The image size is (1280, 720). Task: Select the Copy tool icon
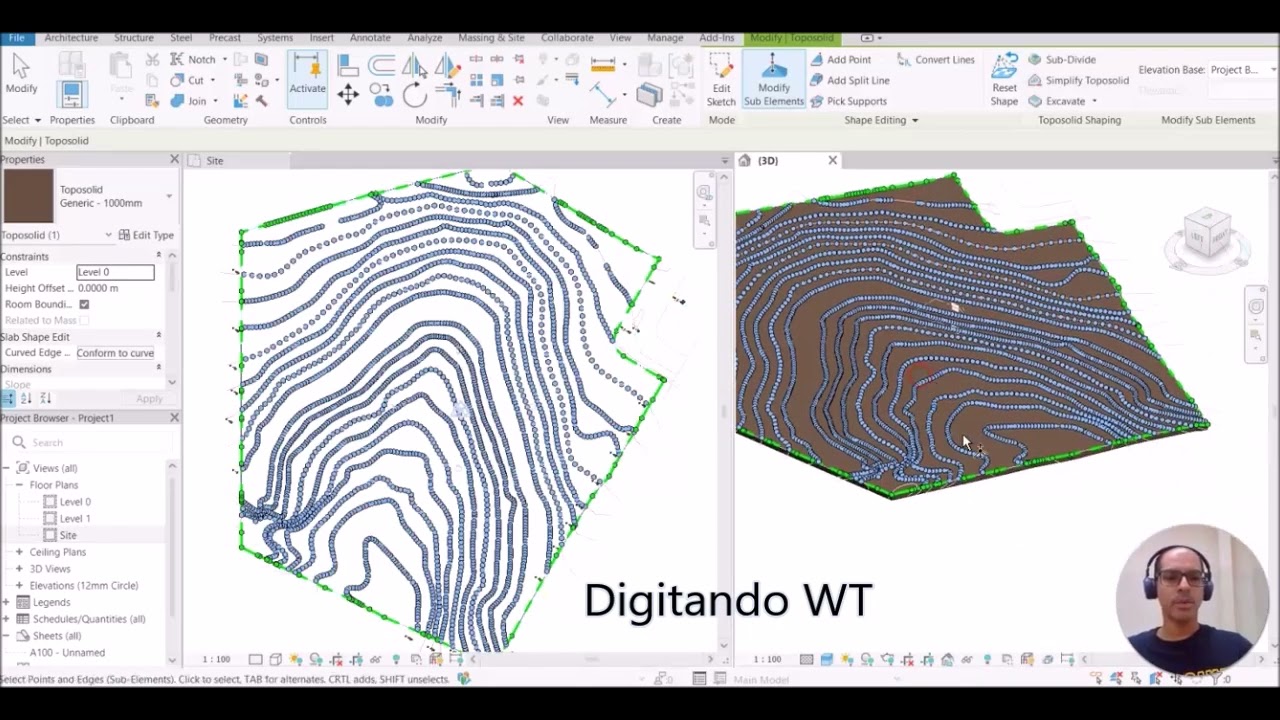pos(380,94)
